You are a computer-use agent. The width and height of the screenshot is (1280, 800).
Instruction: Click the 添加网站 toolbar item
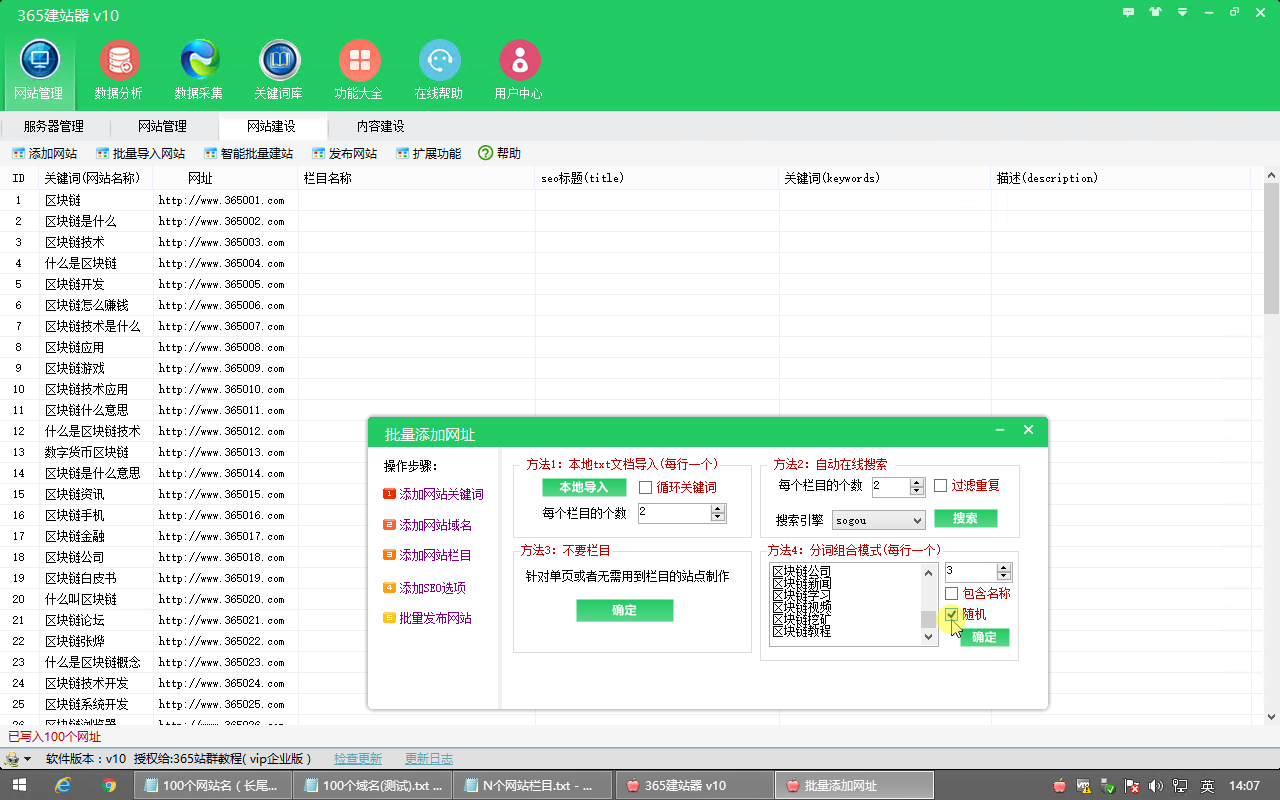pyautogui.click(x=45, y=154)
